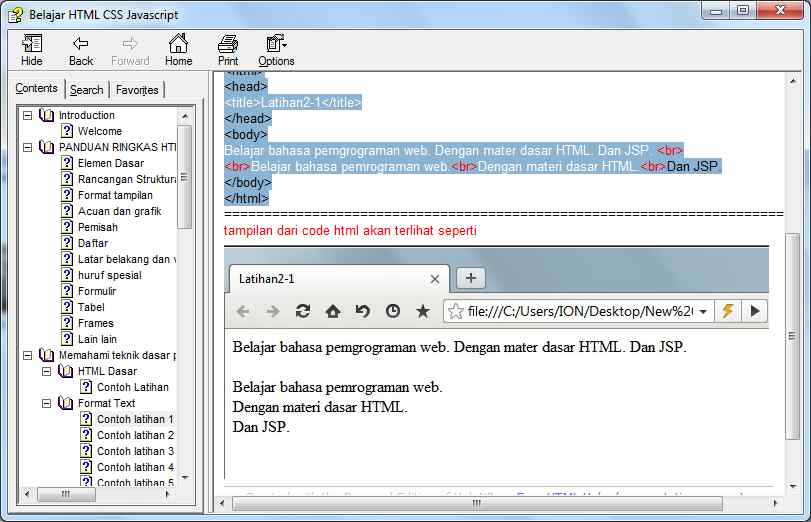Screen dimensions: 811x522
Task: Click the highlighted </html> code line
Action: (247, 199)
